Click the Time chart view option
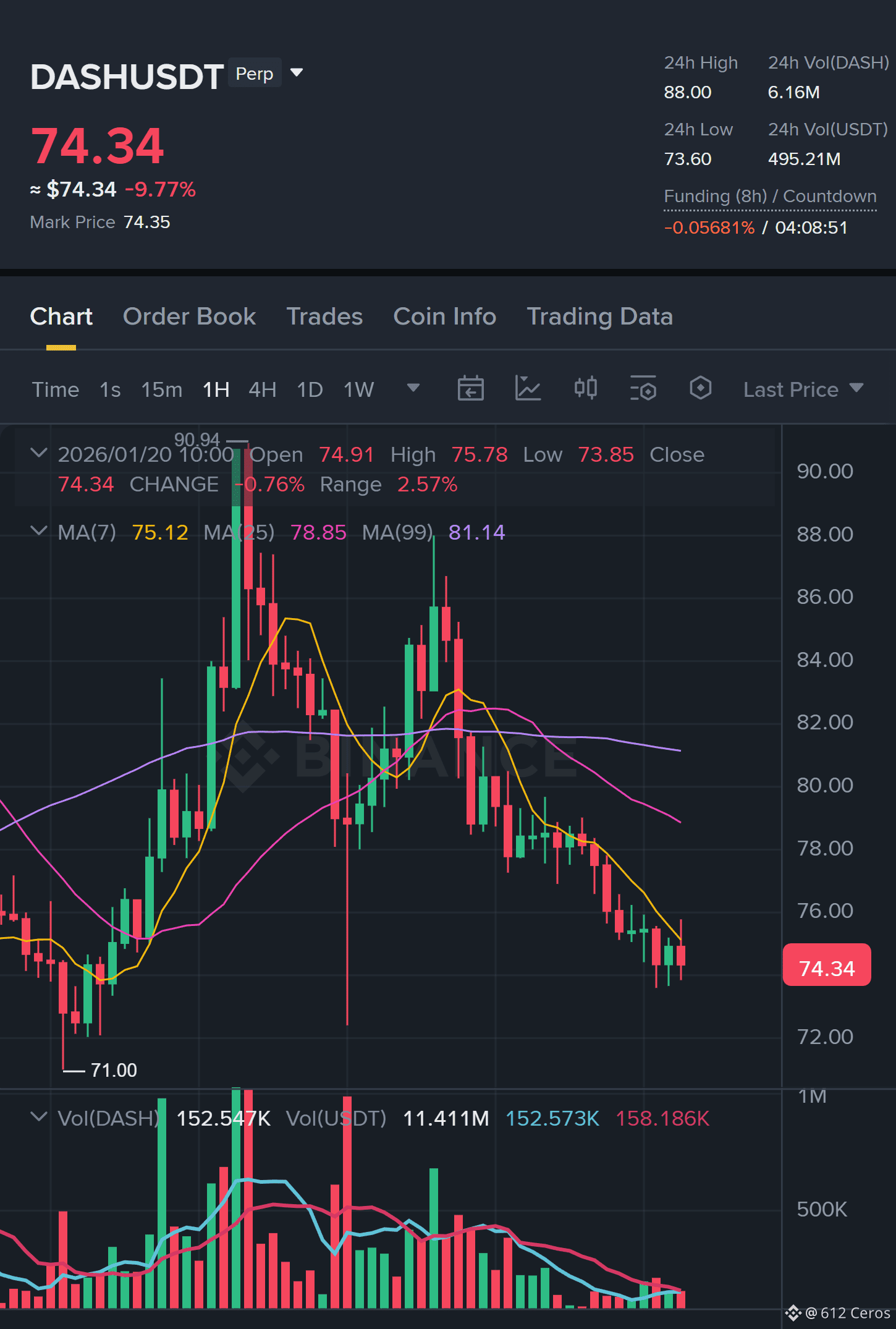 pos(55,389)
